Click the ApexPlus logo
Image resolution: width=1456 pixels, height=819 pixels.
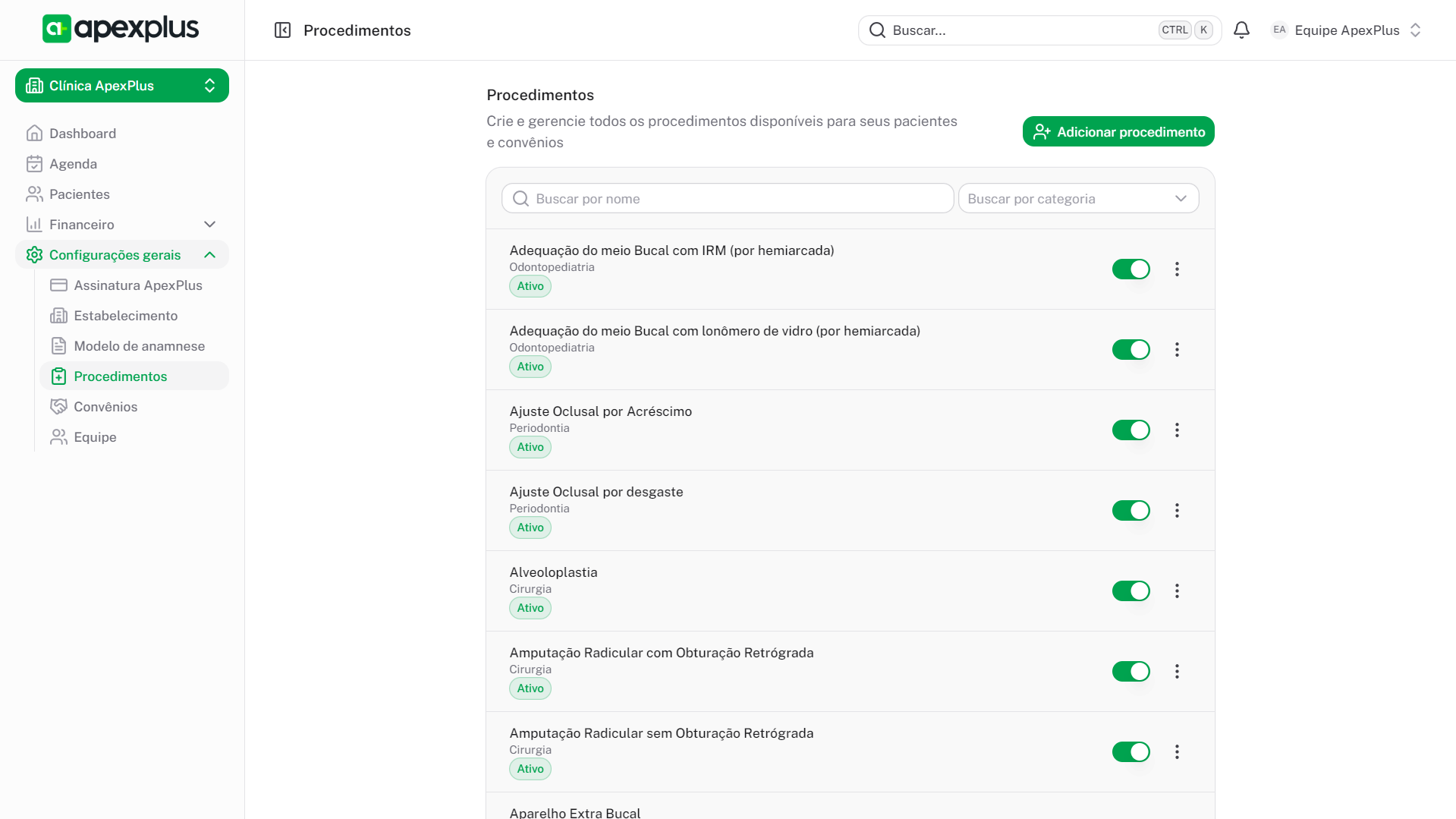pyautogui.click(x=121, y=29)
